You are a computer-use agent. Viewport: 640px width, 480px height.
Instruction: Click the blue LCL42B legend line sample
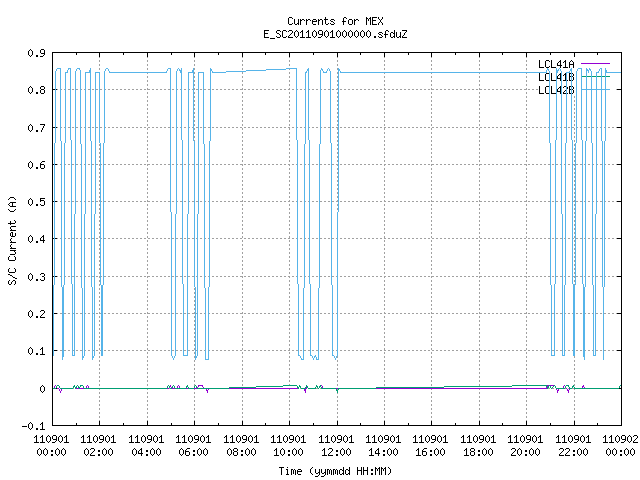point(595,90)
